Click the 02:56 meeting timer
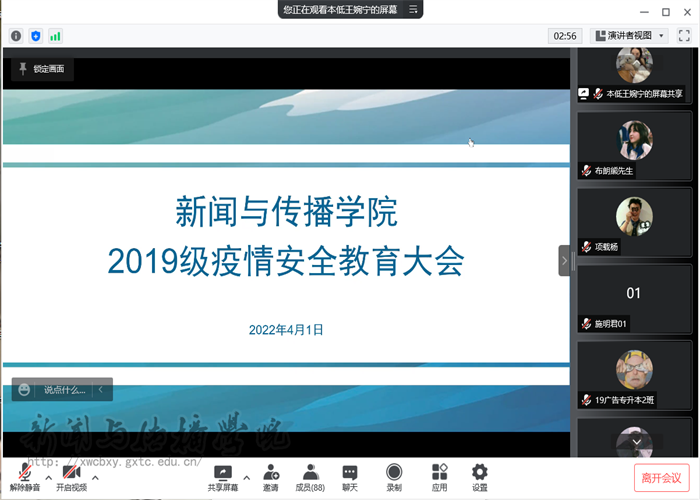 pos(565,36)
